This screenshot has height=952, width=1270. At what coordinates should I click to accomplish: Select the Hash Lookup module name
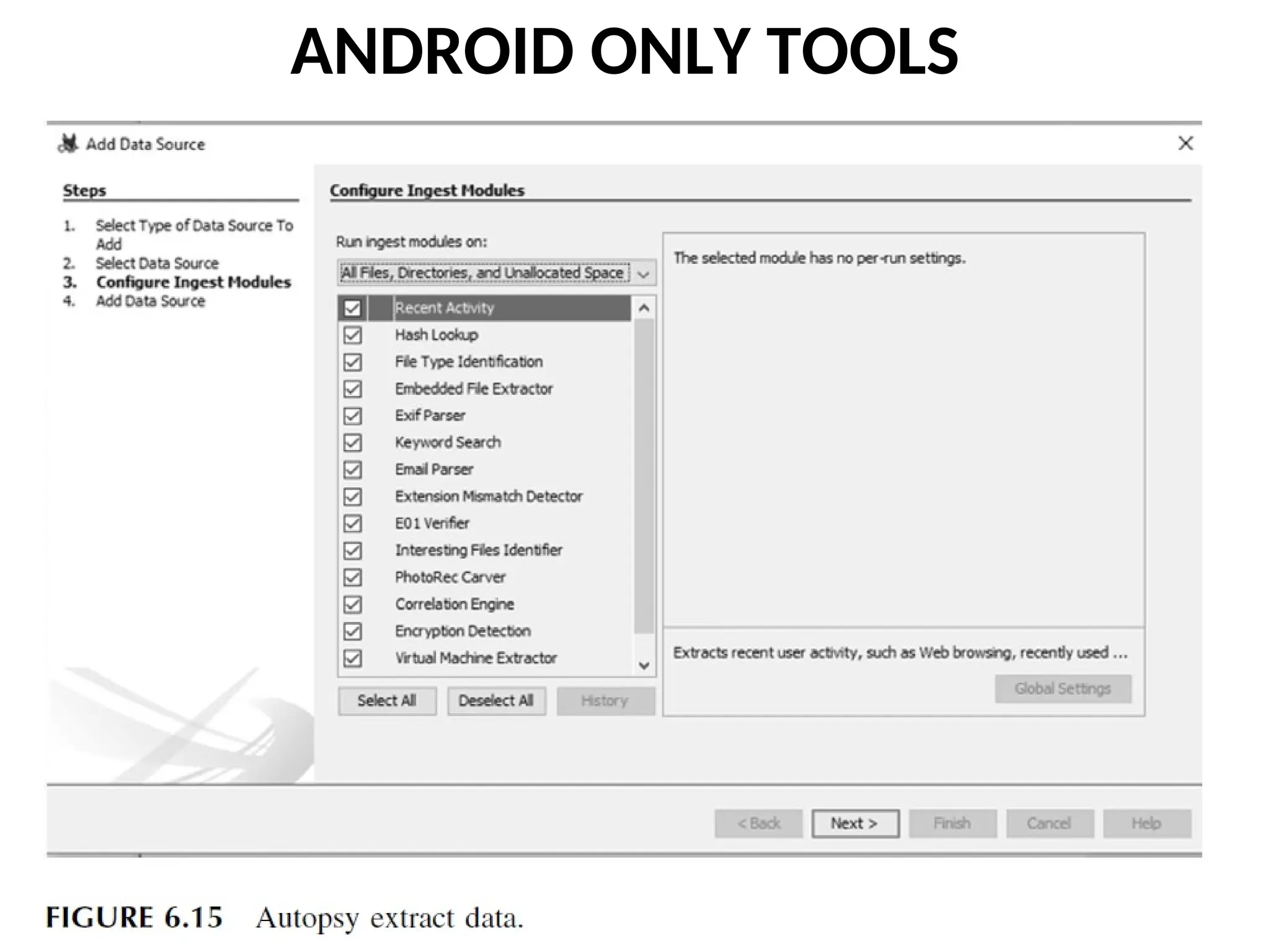pyautogui.click(x=437, y=335)
